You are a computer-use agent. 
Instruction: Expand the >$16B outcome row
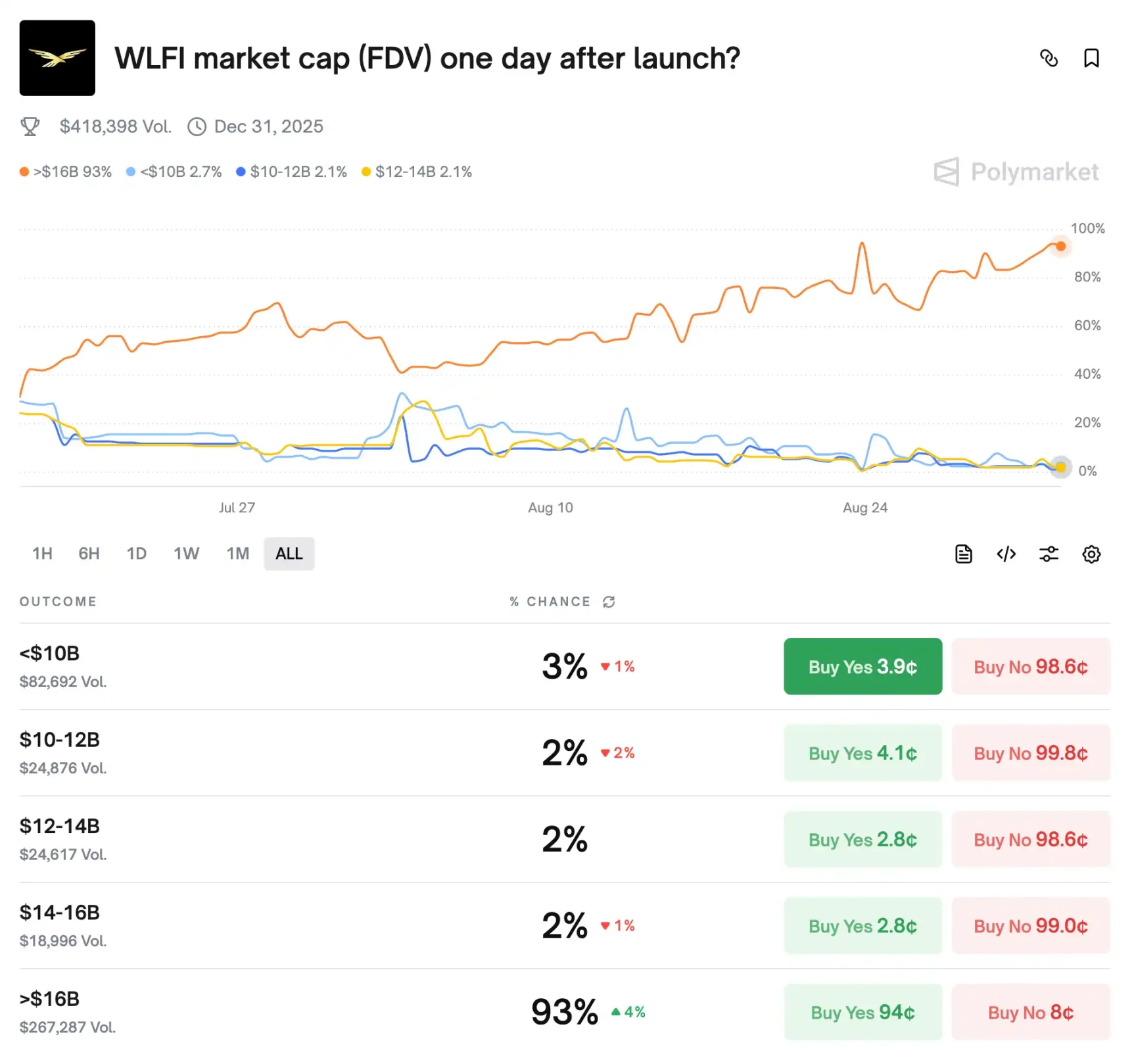(49, 999)
